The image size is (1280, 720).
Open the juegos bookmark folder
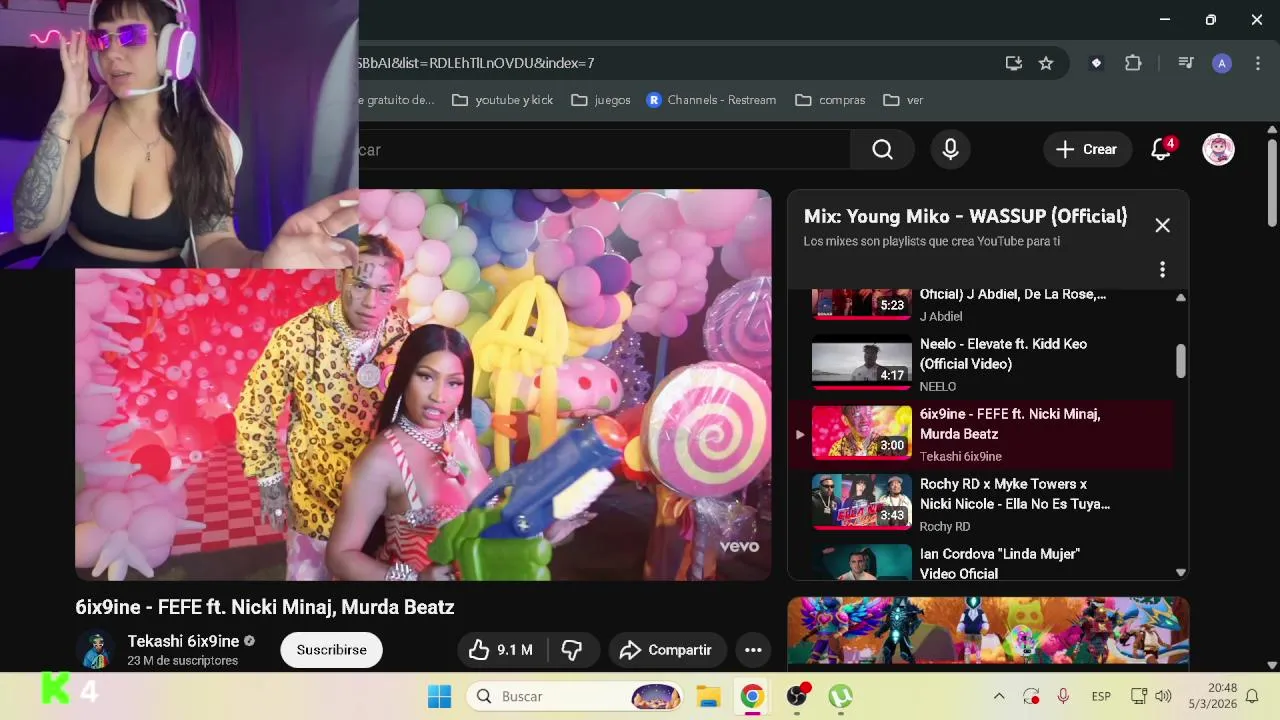coord(601,100)
